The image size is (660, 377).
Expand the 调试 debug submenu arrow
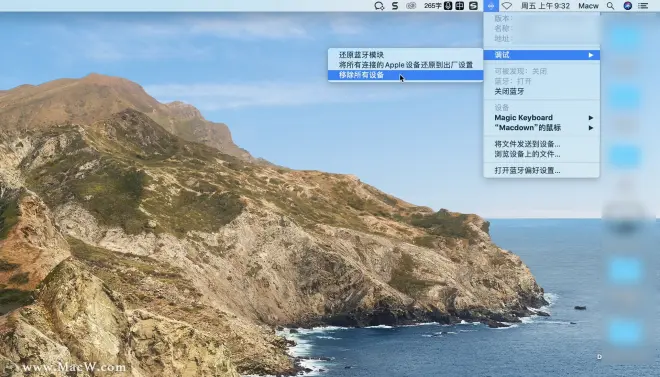[591, 55]
